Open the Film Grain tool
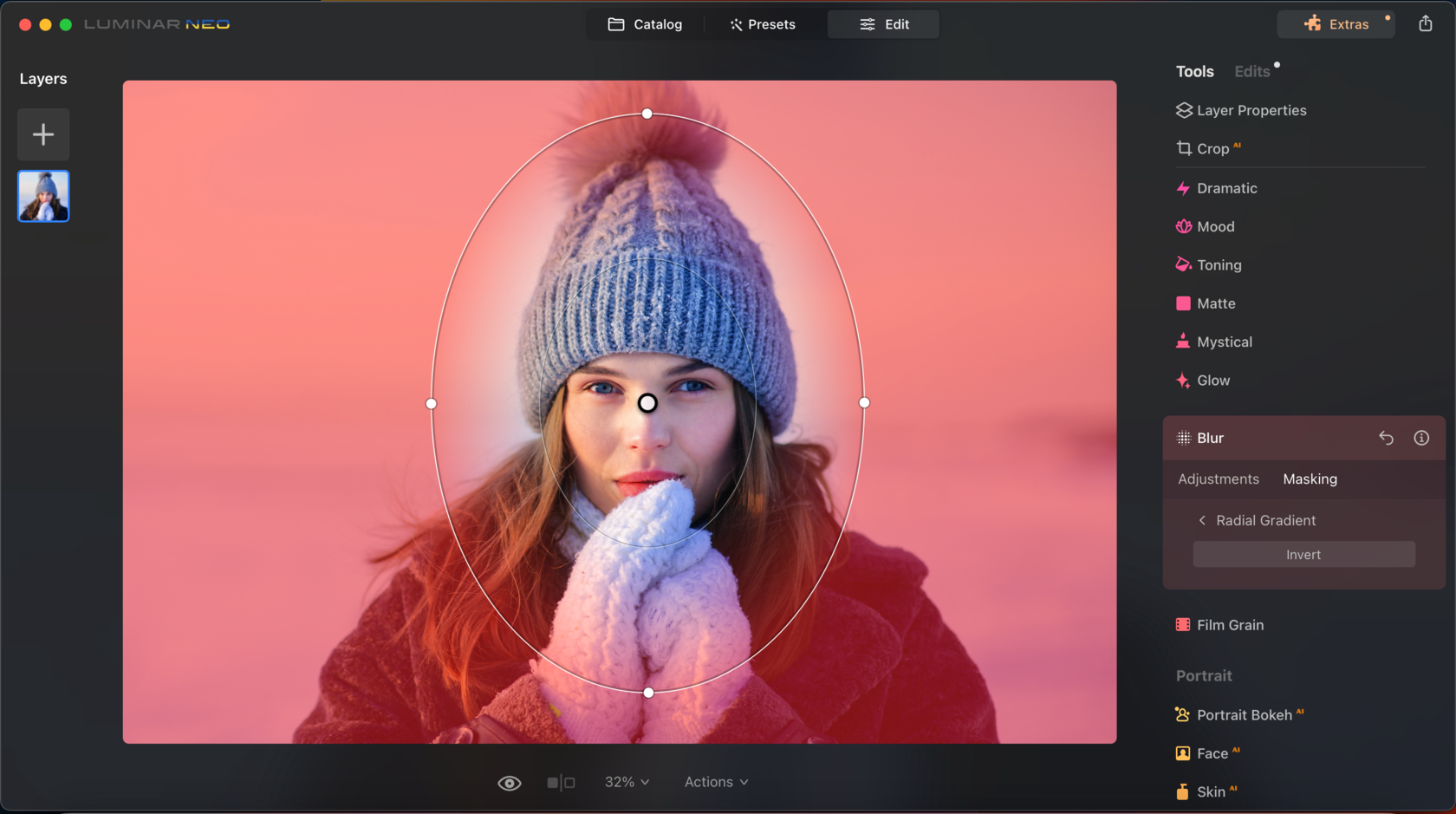The height and width of the screenshot is (814, 1456). point(1229,625)
